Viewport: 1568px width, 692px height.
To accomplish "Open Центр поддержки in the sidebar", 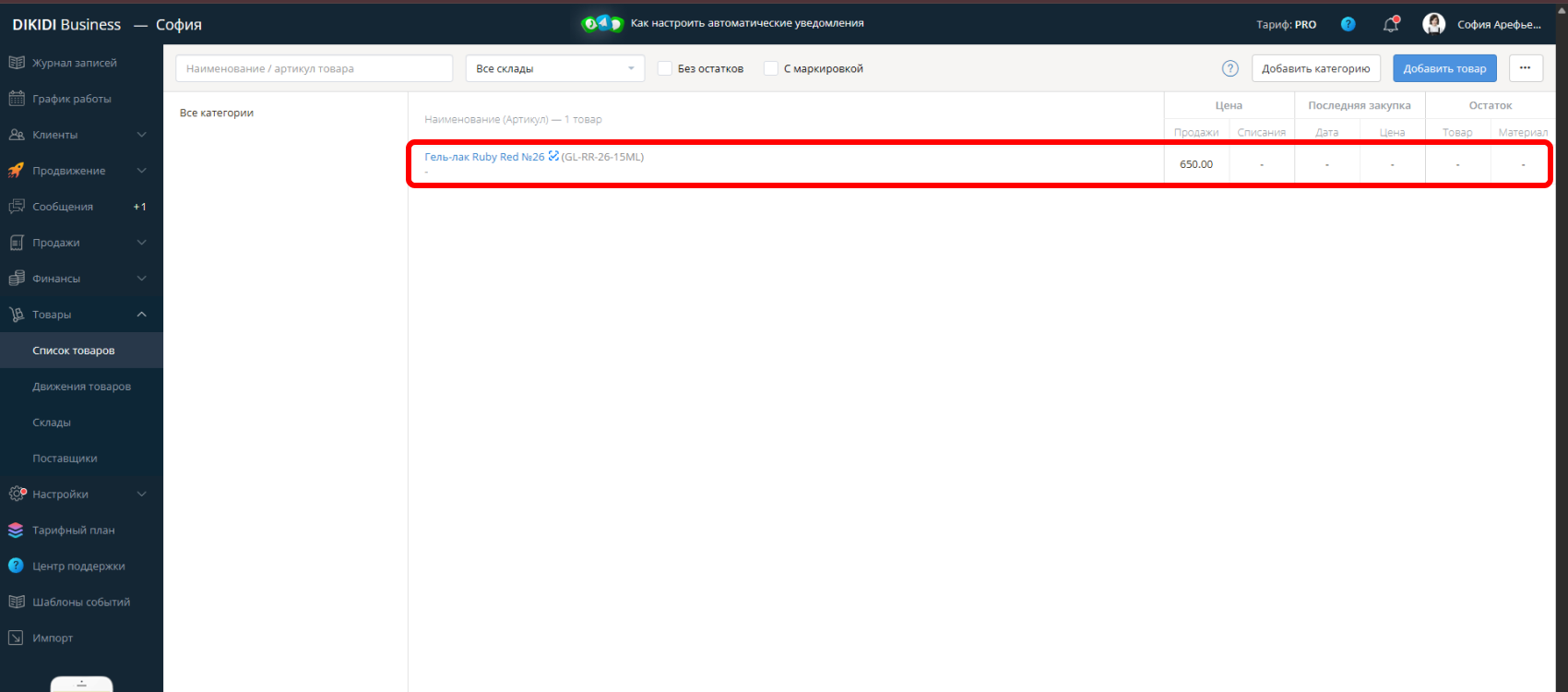I will coord(78,566).
